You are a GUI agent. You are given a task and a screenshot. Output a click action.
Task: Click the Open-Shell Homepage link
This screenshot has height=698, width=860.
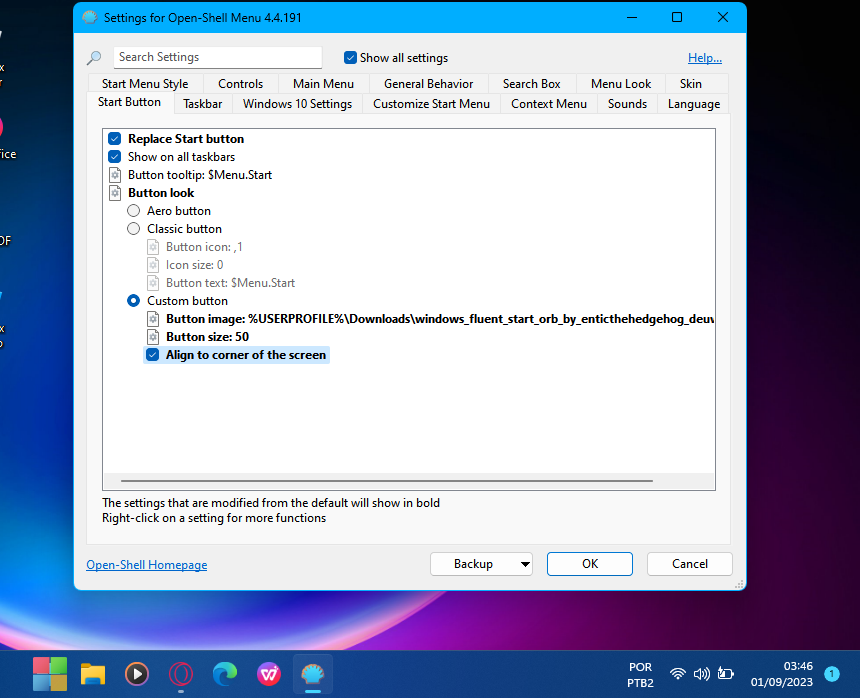[146, 564]
